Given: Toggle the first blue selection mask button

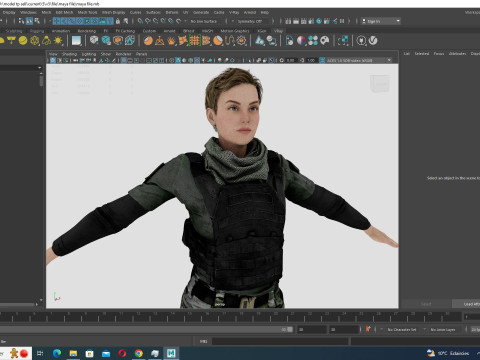Looking at the screenshot, I should 56,21.
